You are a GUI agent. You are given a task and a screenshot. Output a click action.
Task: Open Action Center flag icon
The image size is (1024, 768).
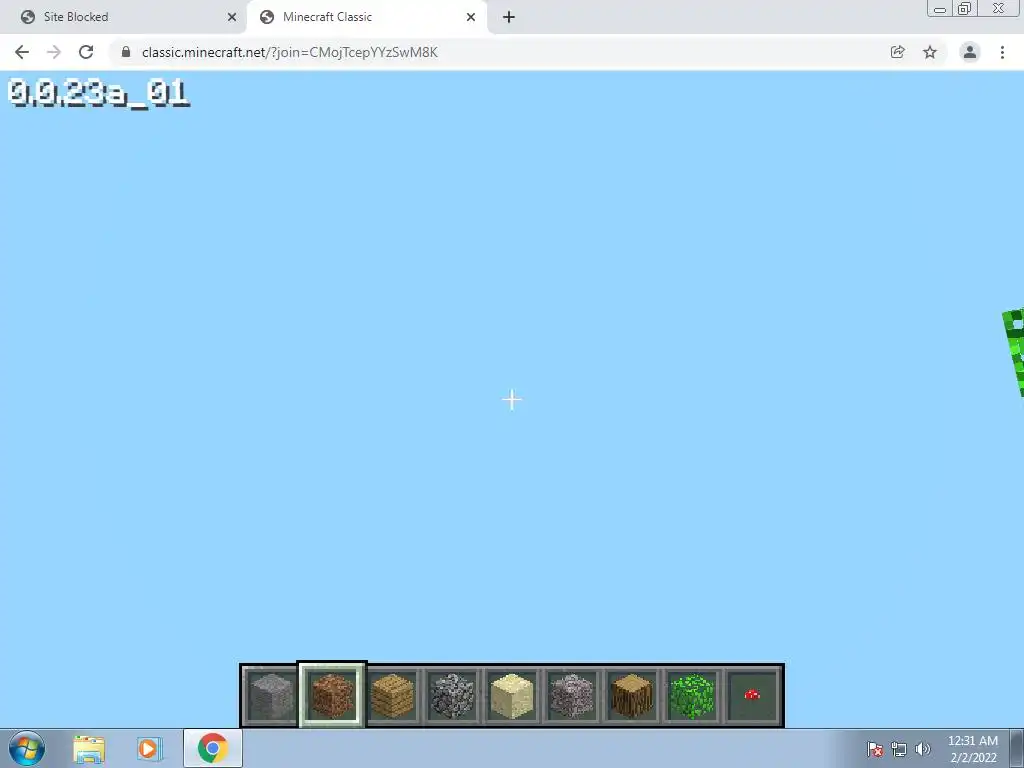coord(875,749)
